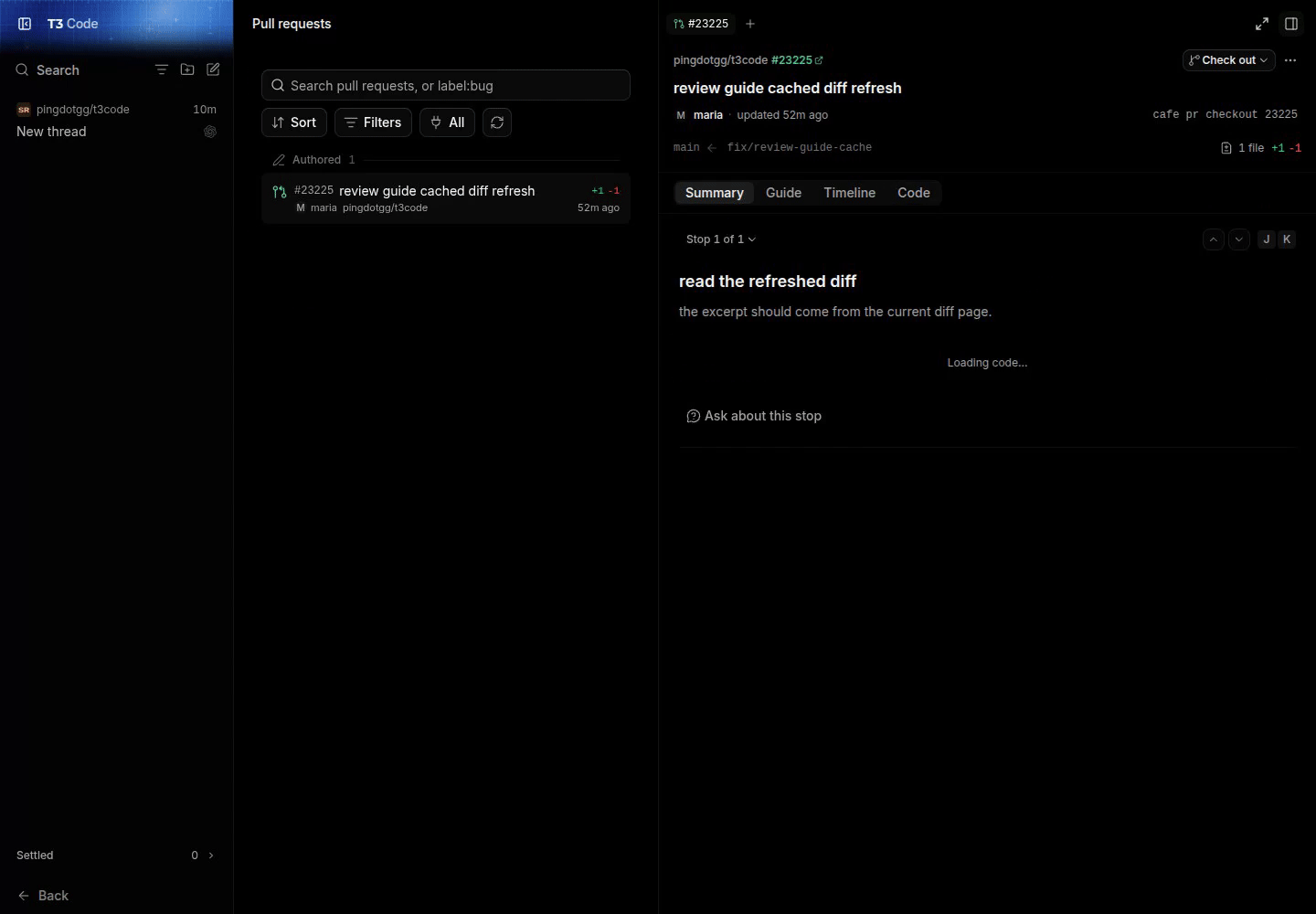
Task: Open the pingdotgg/t3code #23225 external link
Action: click(x=748, y=60)
